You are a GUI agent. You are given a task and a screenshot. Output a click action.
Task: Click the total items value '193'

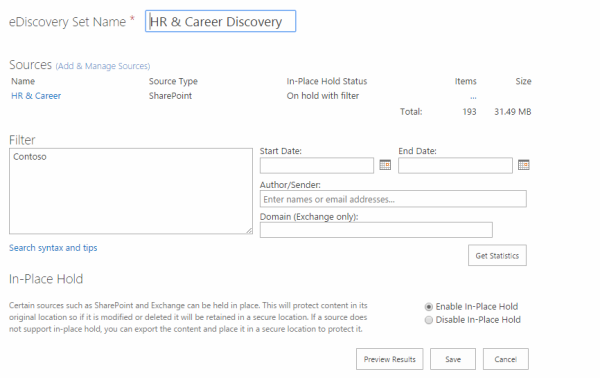tap(469, 112)
